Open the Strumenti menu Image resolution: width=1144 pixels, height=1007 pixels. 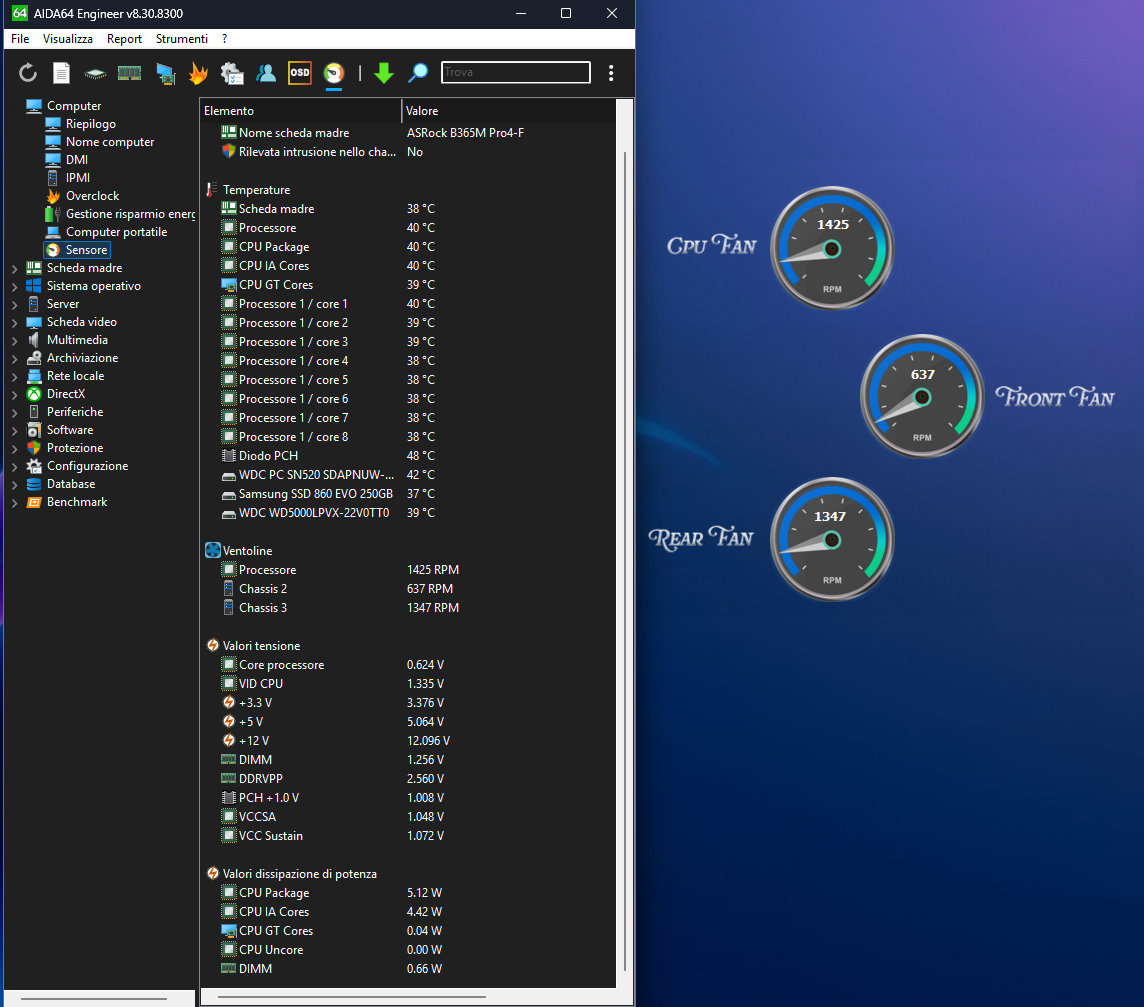[182, 39]
